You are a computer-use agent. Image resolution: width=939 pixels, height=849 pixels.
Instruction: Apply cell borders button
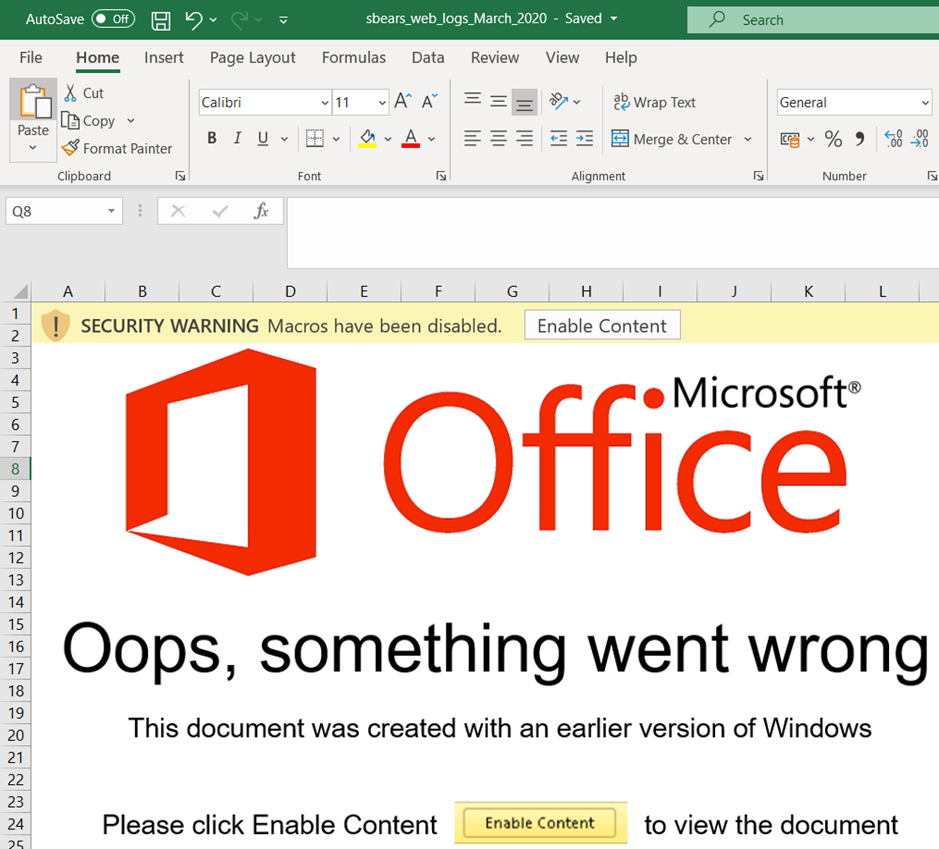click(315, 138)
